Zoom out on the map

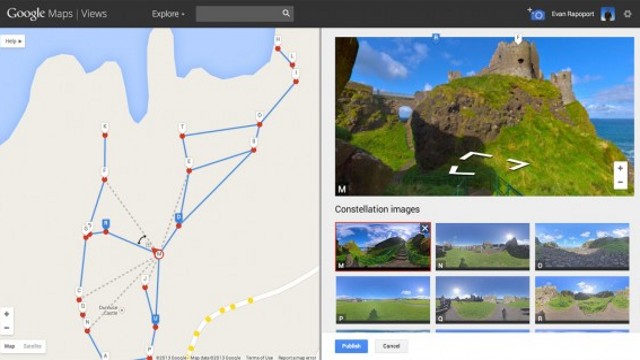pyautogui.click(x=7, y=328)
